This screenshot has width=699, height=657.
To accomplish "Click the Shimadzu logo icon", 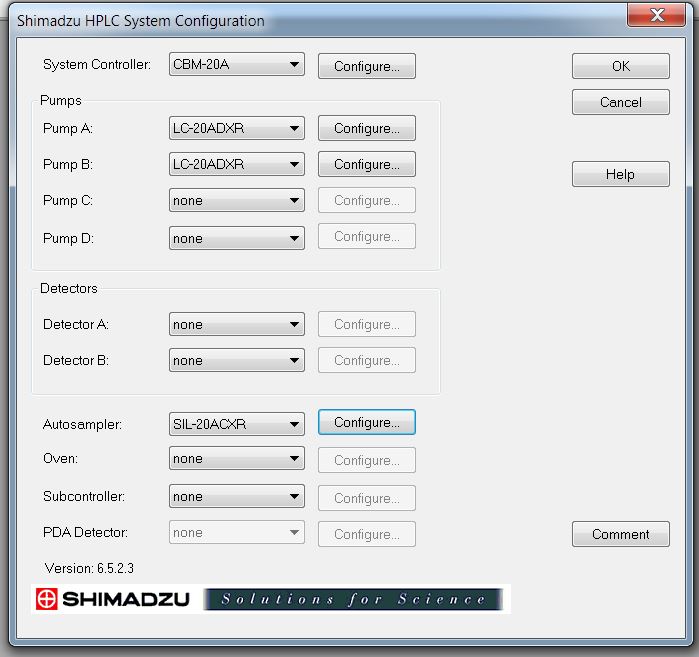I will pyautogui.click(x=46, y=599).
